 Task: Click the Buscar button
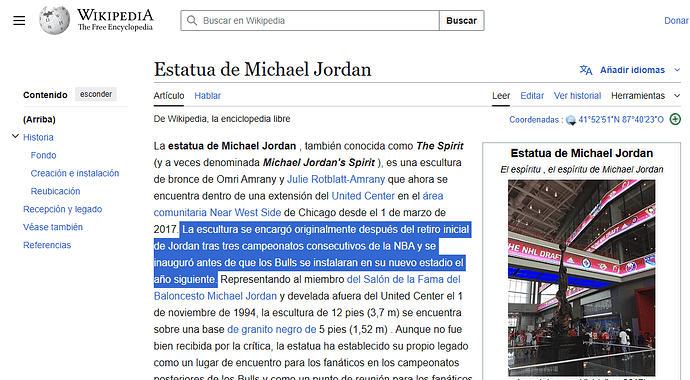click(462, 21)
